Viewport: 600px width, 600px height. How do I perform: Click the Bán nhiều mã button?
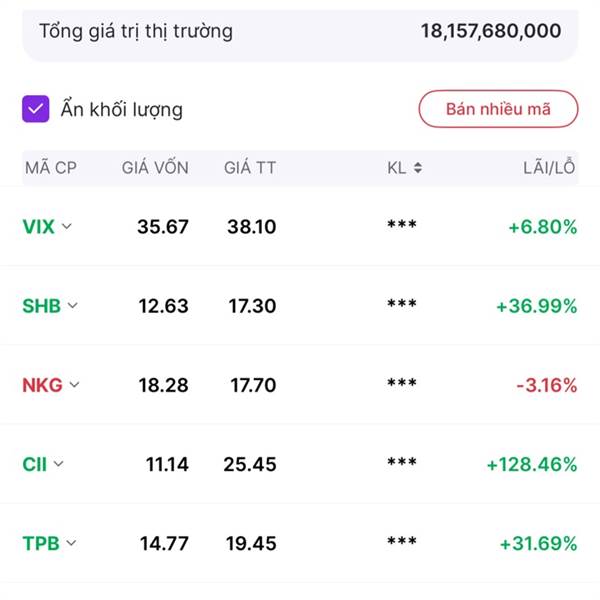498,109
